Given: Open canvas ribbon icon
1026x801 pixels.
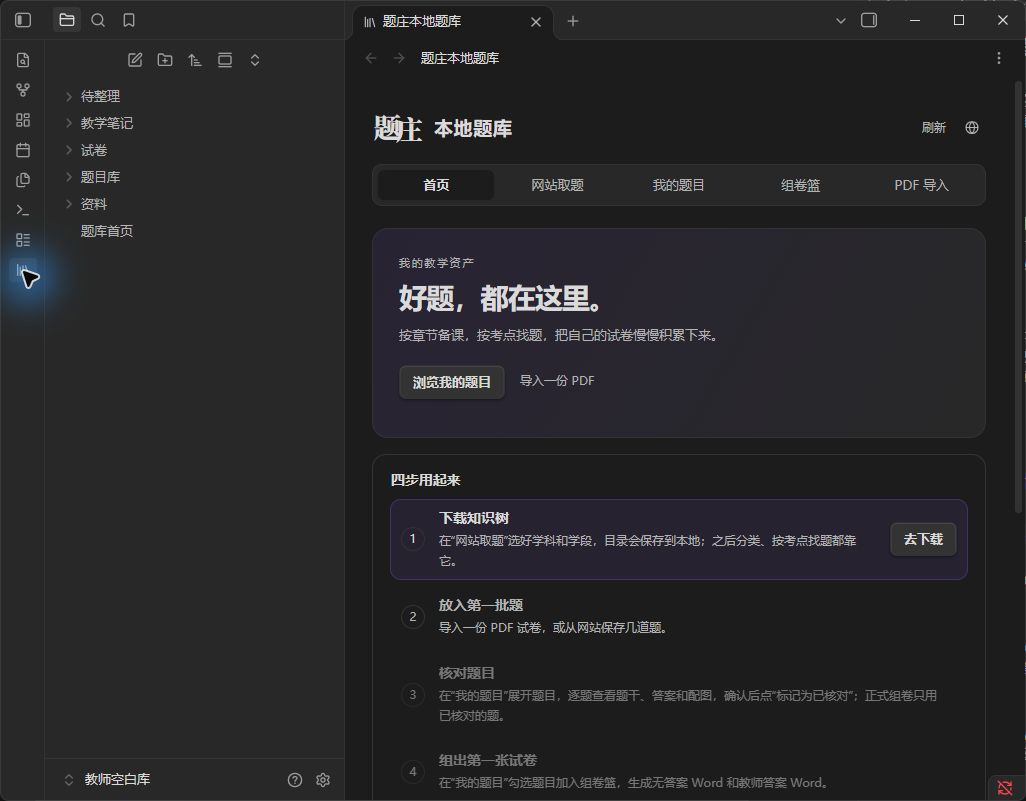Looking at the screenshot, I should tap(23, 120).
